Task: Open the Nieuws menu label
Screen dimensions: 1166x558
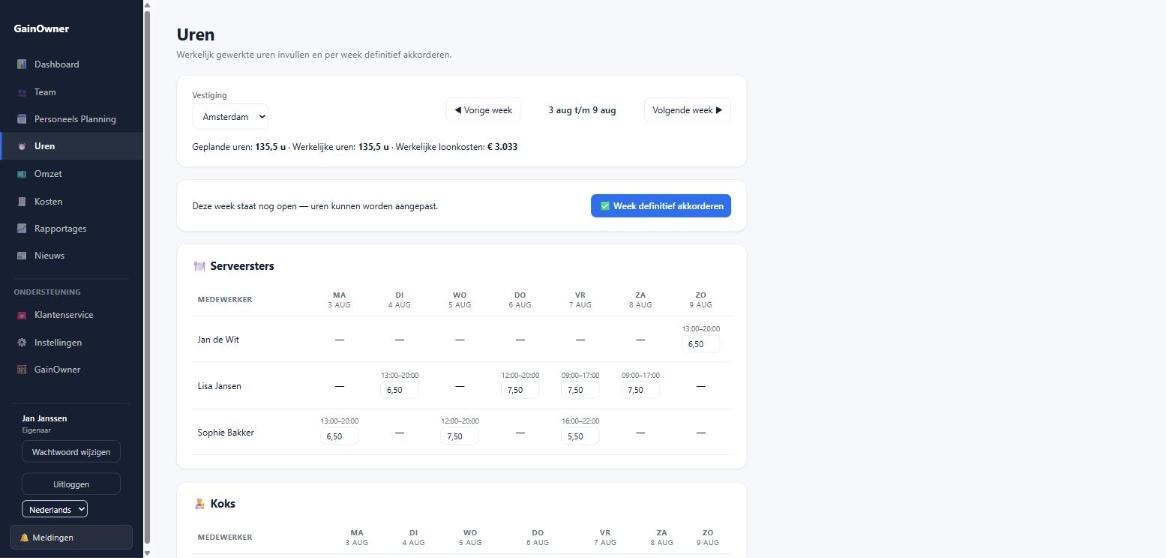Action: point(49,256)
